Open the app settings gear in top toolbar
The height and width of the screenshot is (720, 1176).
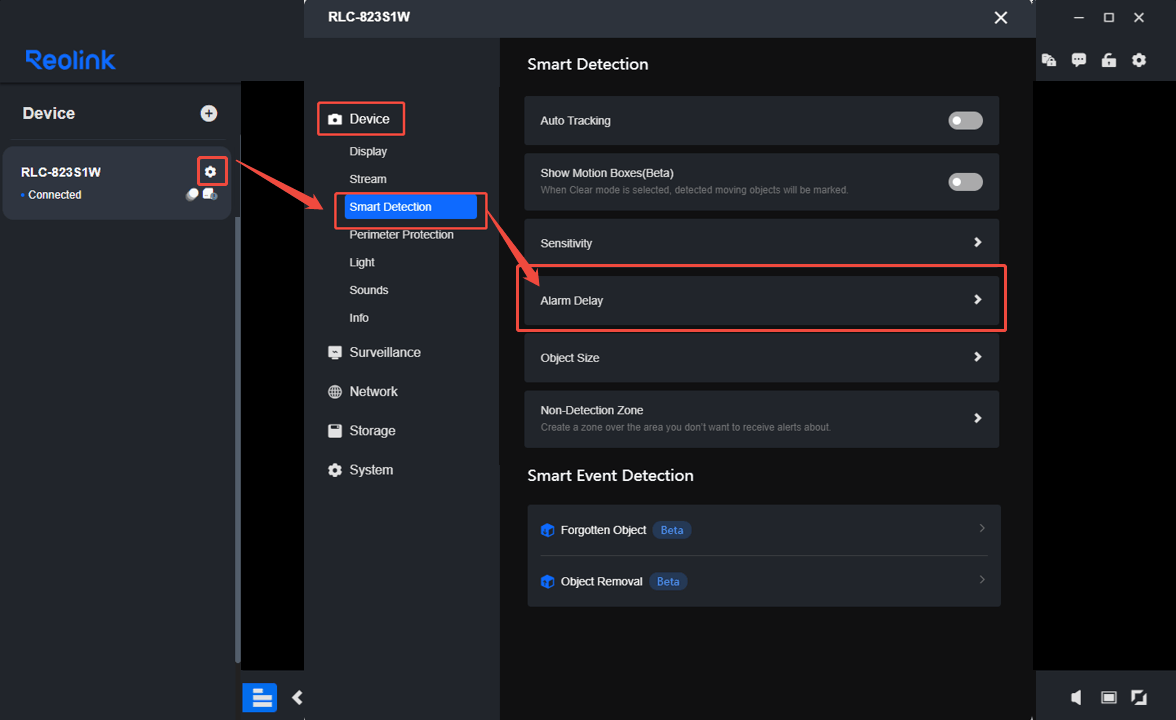tap(1138, 60)
